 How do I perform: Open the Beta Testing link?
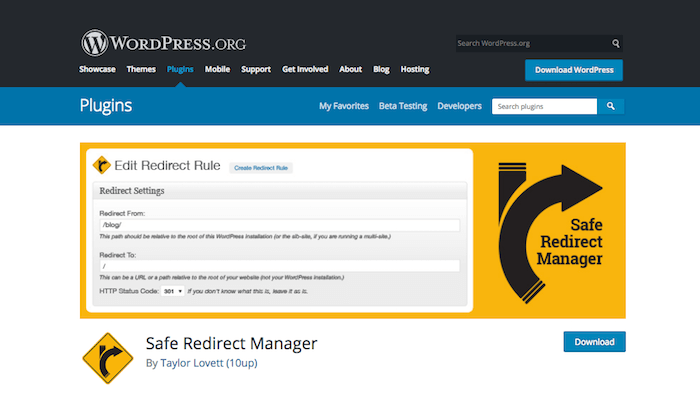click(x=403, y=106)
